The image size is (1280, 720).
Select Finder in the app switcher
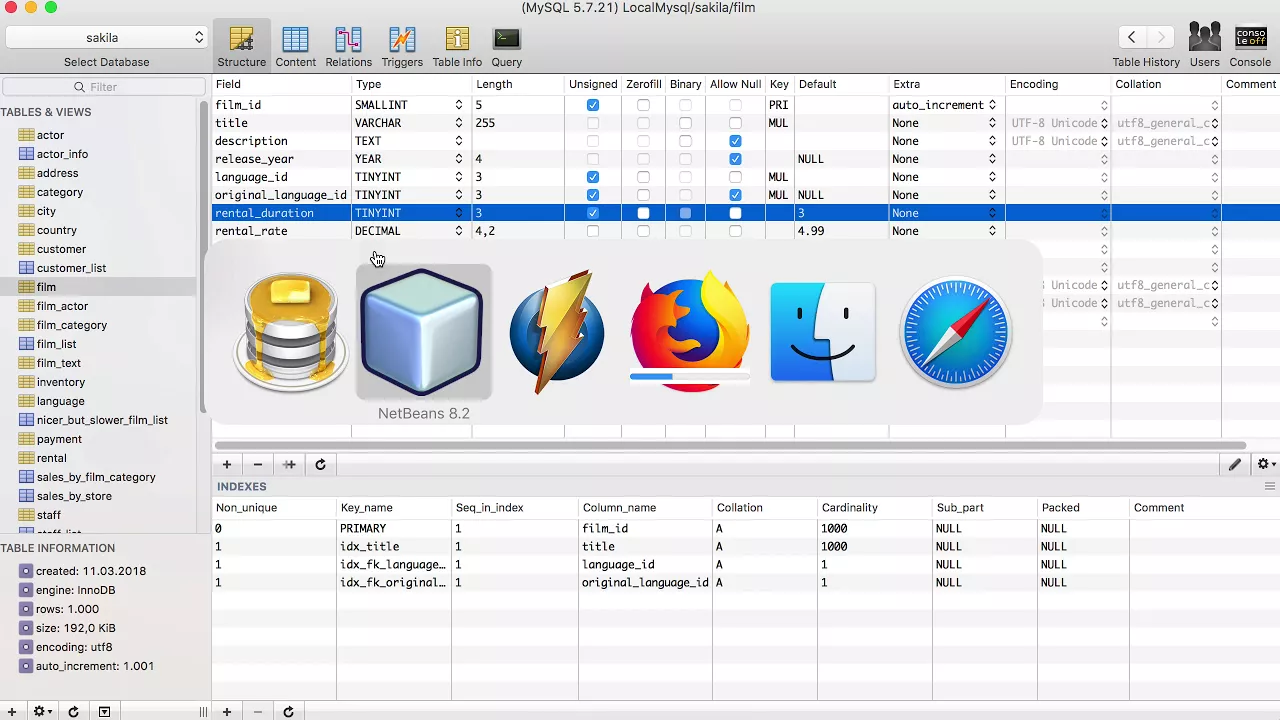click(x=823, y=332)
